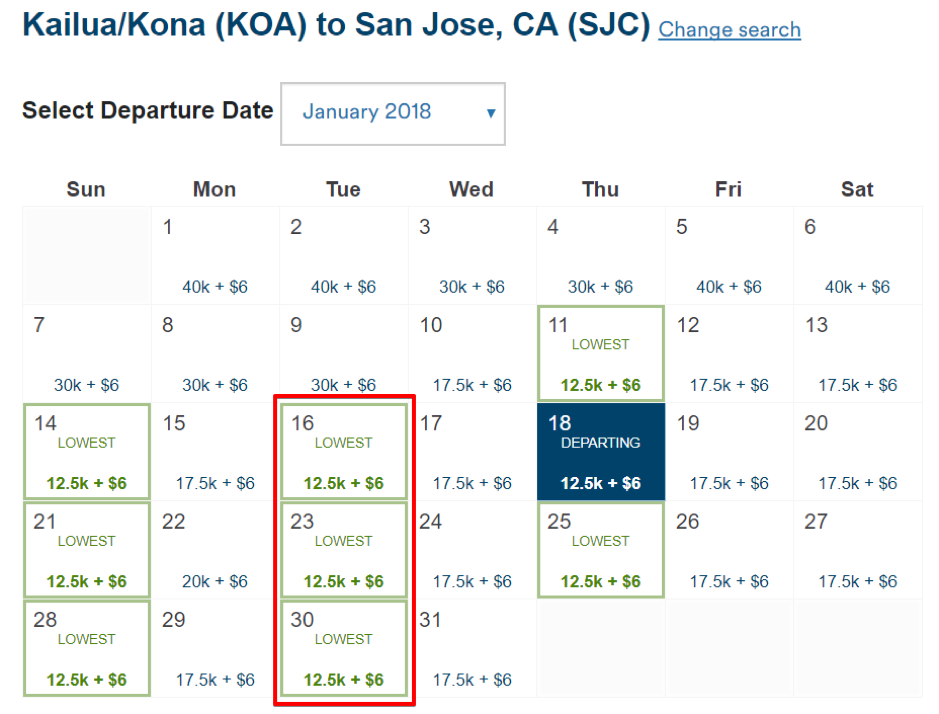Image resolution: width=939 pixels, height=714 pixels.
Task: Pick January 6 Saturday date
Action: (857, 256)
